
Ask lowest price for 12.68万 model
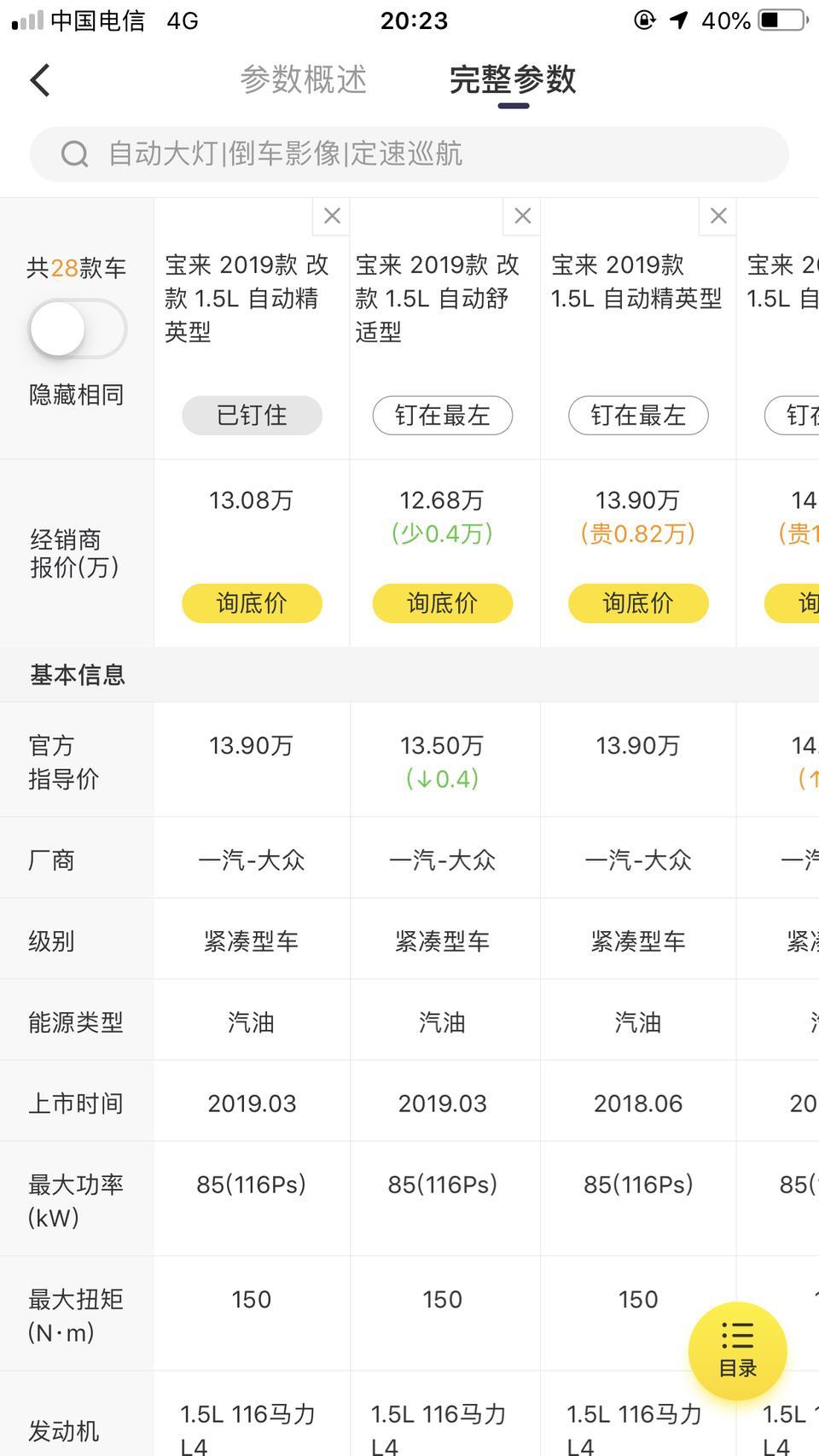(442, 603)
